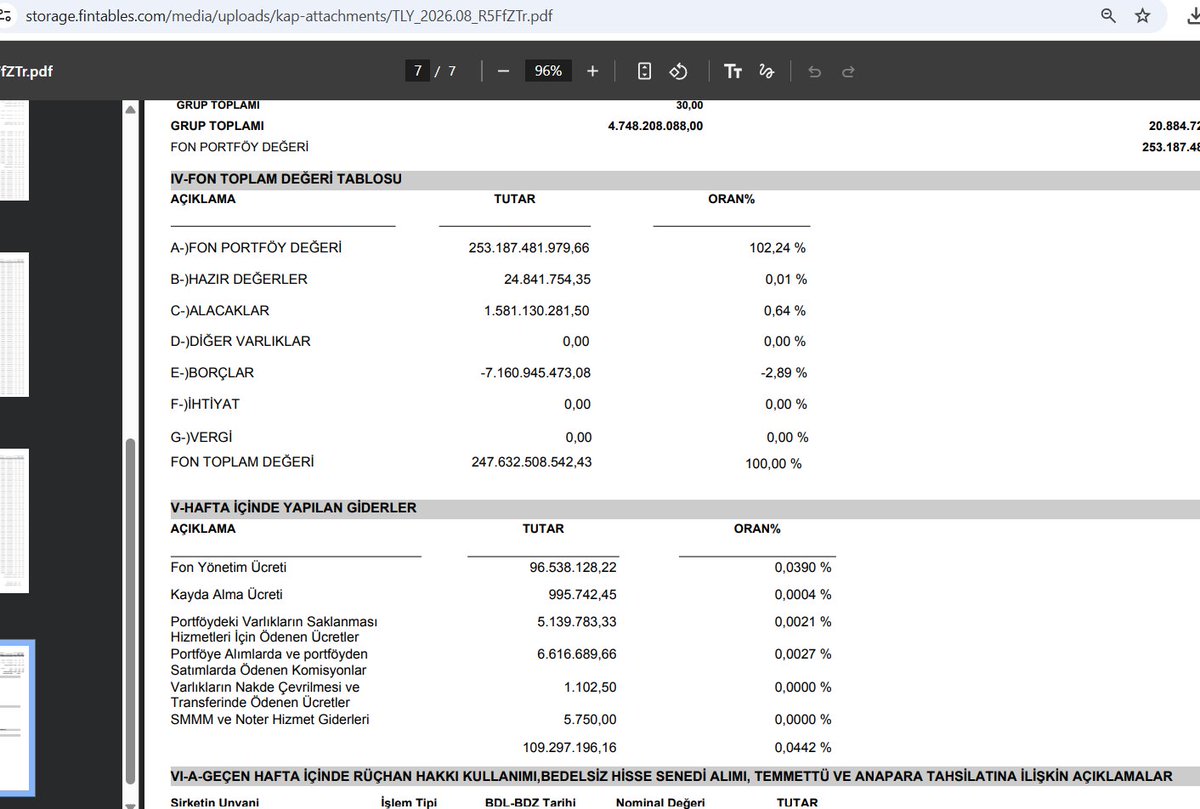Click the amount '1.581.130.281,50'
1200x809 pixels.
[537, 310]
